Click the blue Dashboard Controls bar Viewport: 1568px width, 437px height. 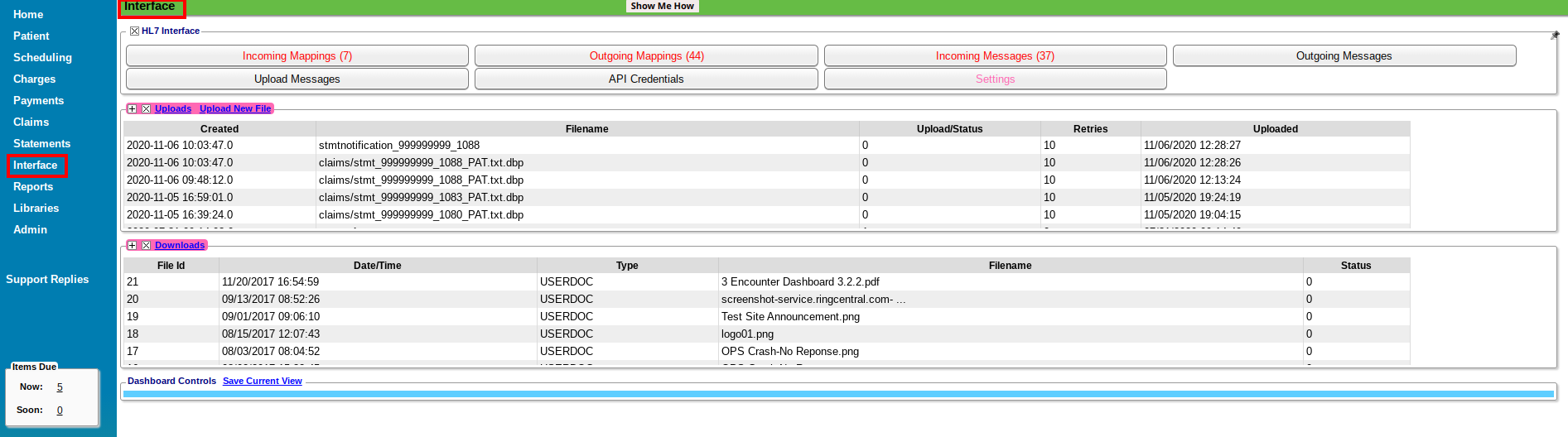(838, 394)
